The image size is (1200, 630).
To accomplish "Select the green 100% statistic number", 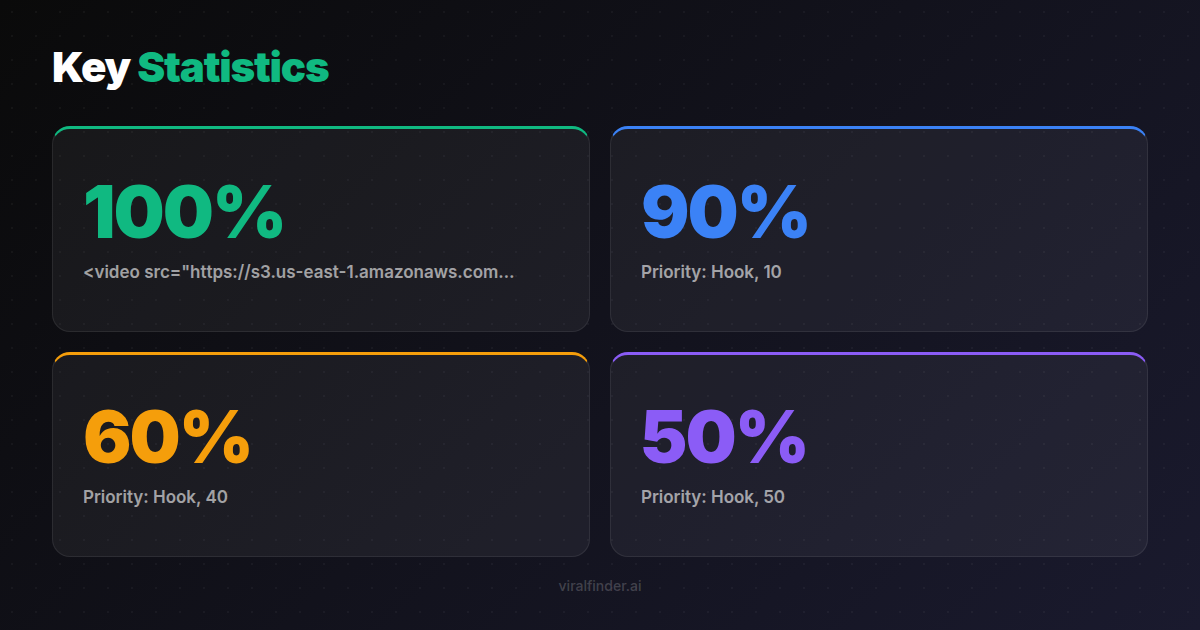I will click(x=183, y=212).
